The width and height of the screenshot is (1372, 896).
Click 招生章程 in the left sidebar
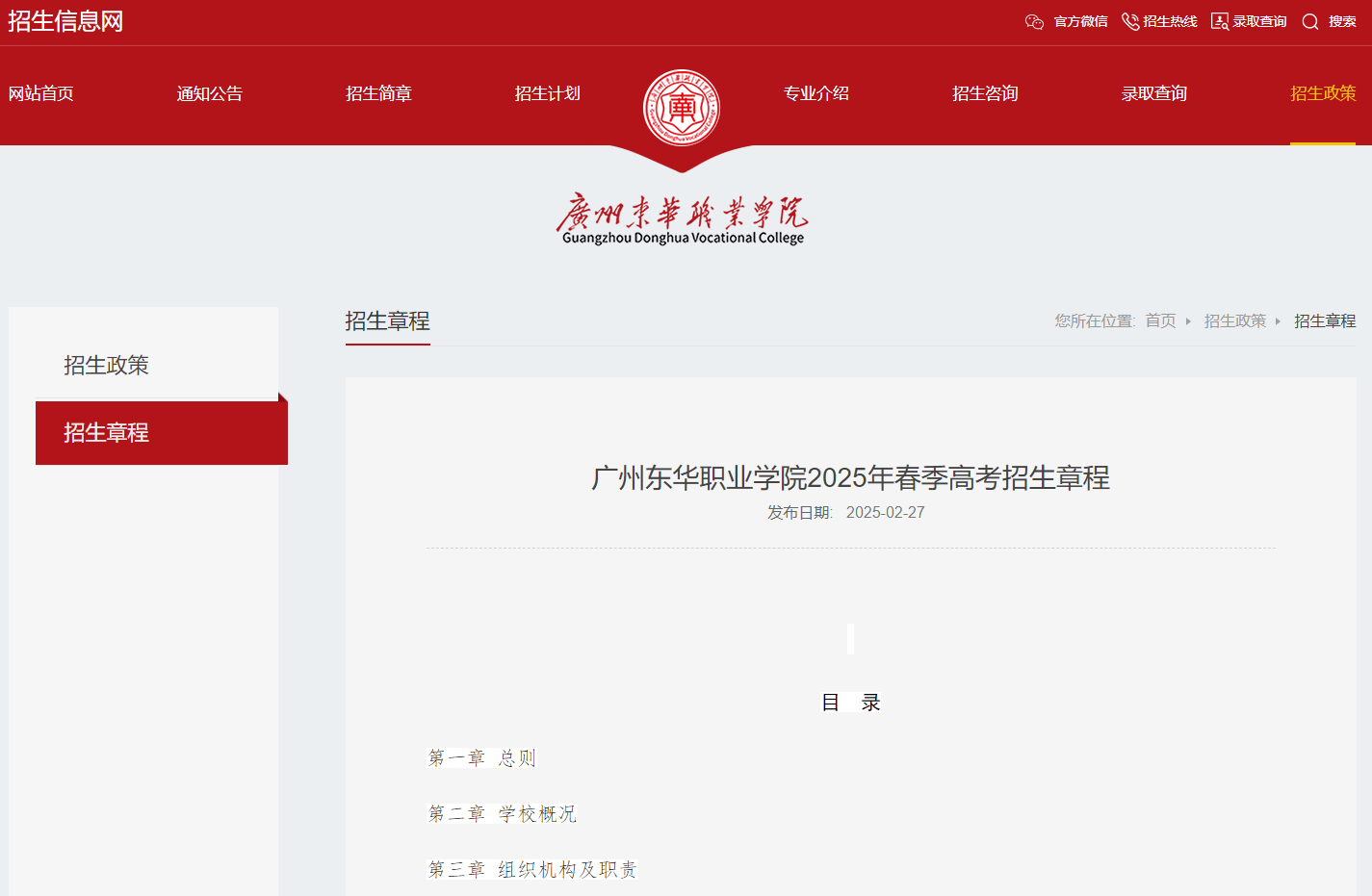coord(108,432)
